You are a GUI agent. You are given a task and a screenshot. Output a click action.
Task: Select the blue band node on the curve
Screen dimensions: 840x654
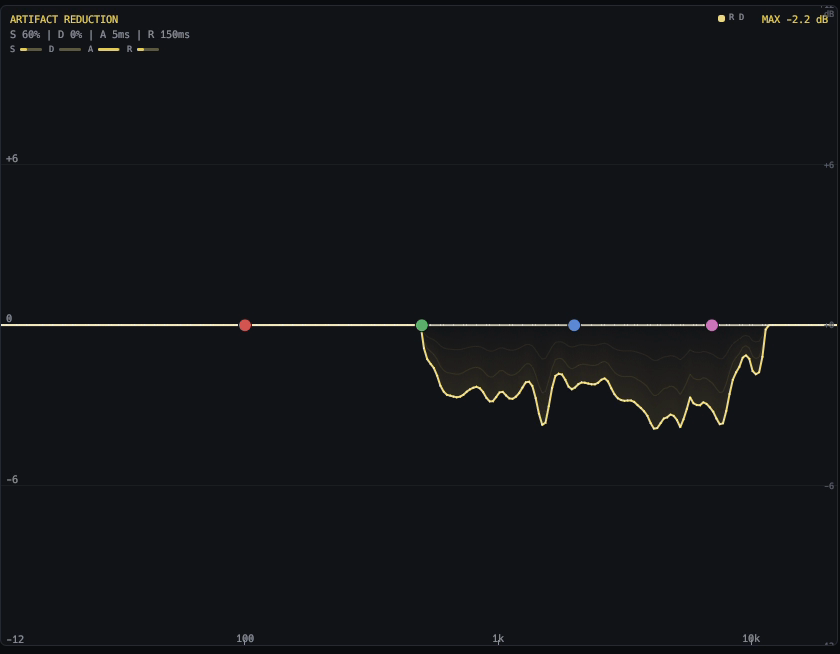(574, 325)
